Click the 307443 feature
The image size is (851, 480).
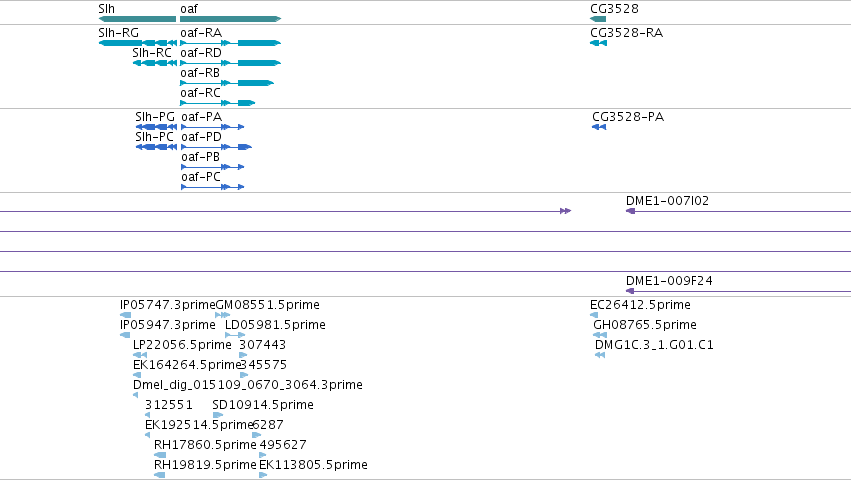pos(243,355)
